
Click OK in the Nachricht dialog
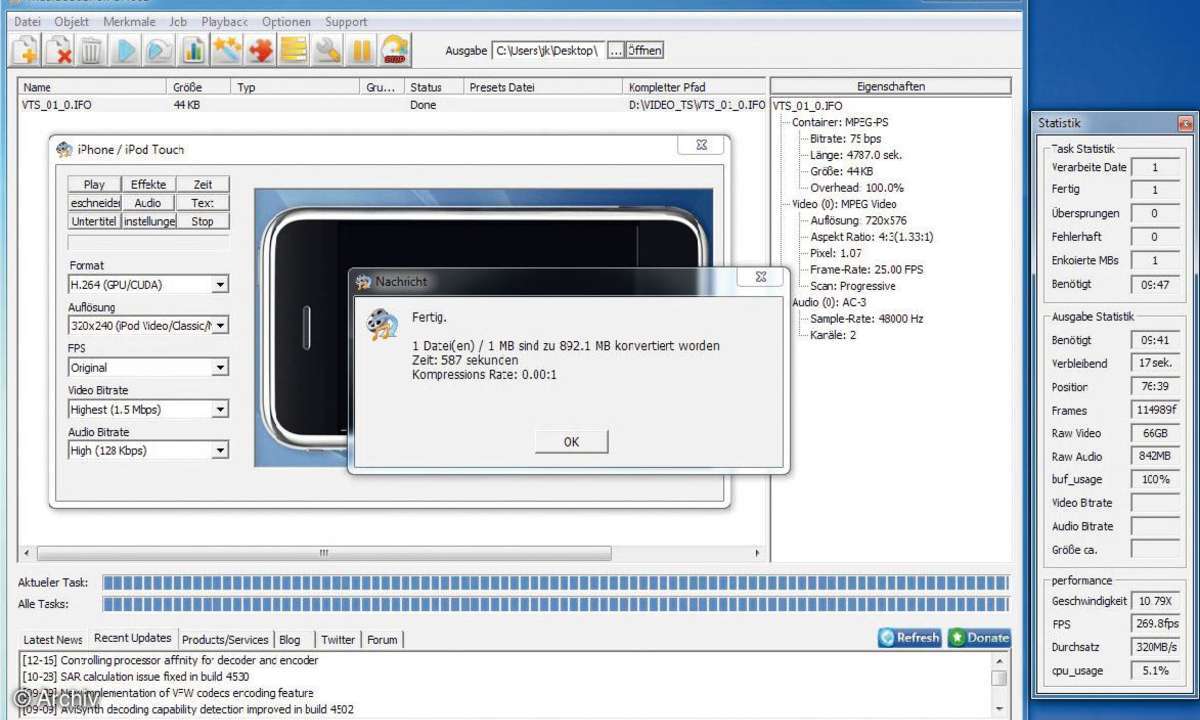[x=571, y=442]
